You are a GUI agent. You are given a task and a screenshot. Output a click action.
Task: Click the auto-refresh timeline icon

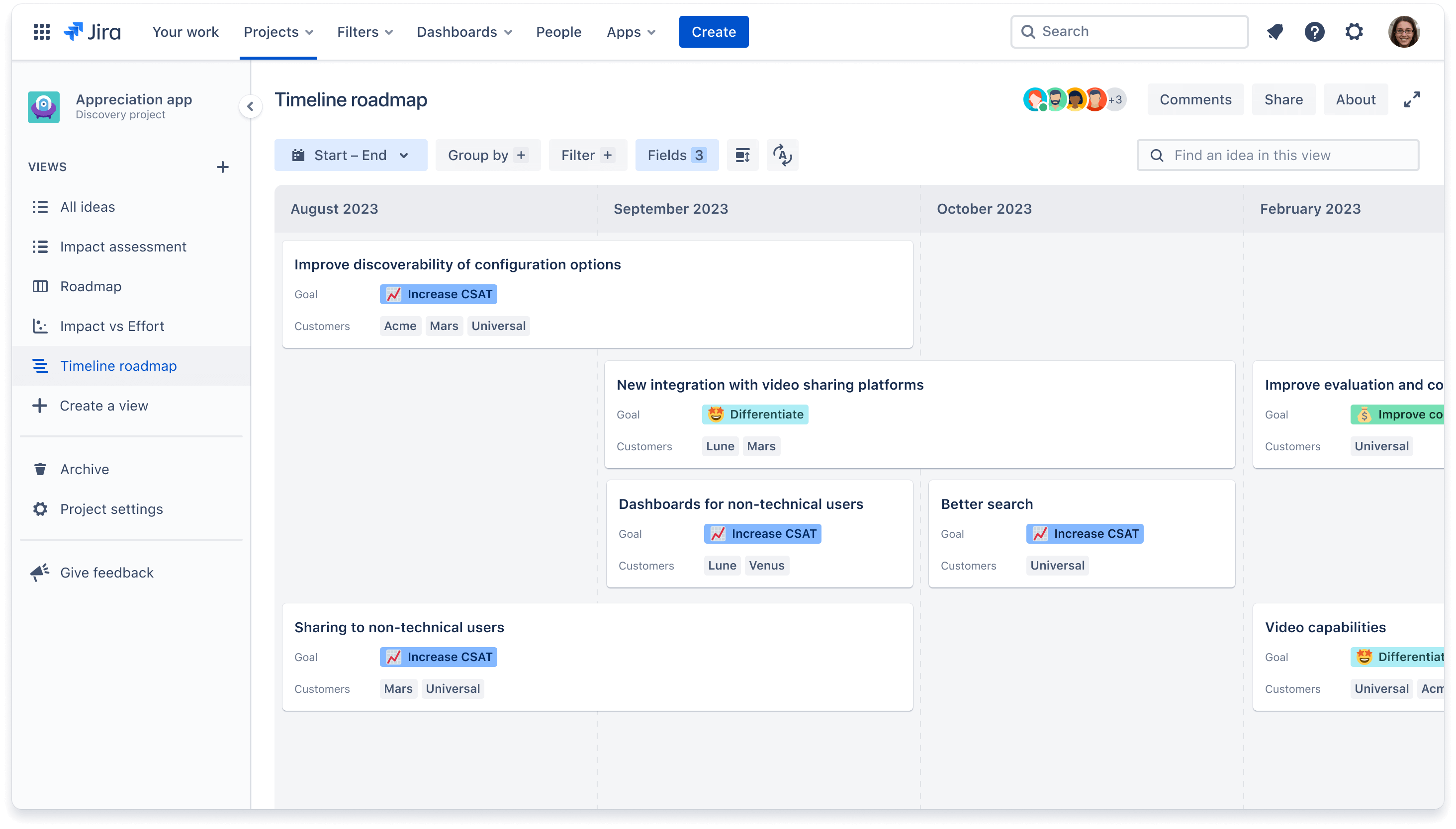(x=782, y=155)
